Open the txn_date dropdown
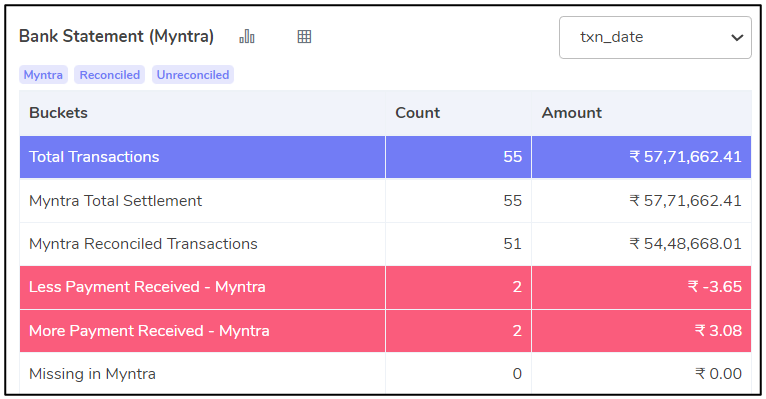766x399 pixels. coord(655,38)
